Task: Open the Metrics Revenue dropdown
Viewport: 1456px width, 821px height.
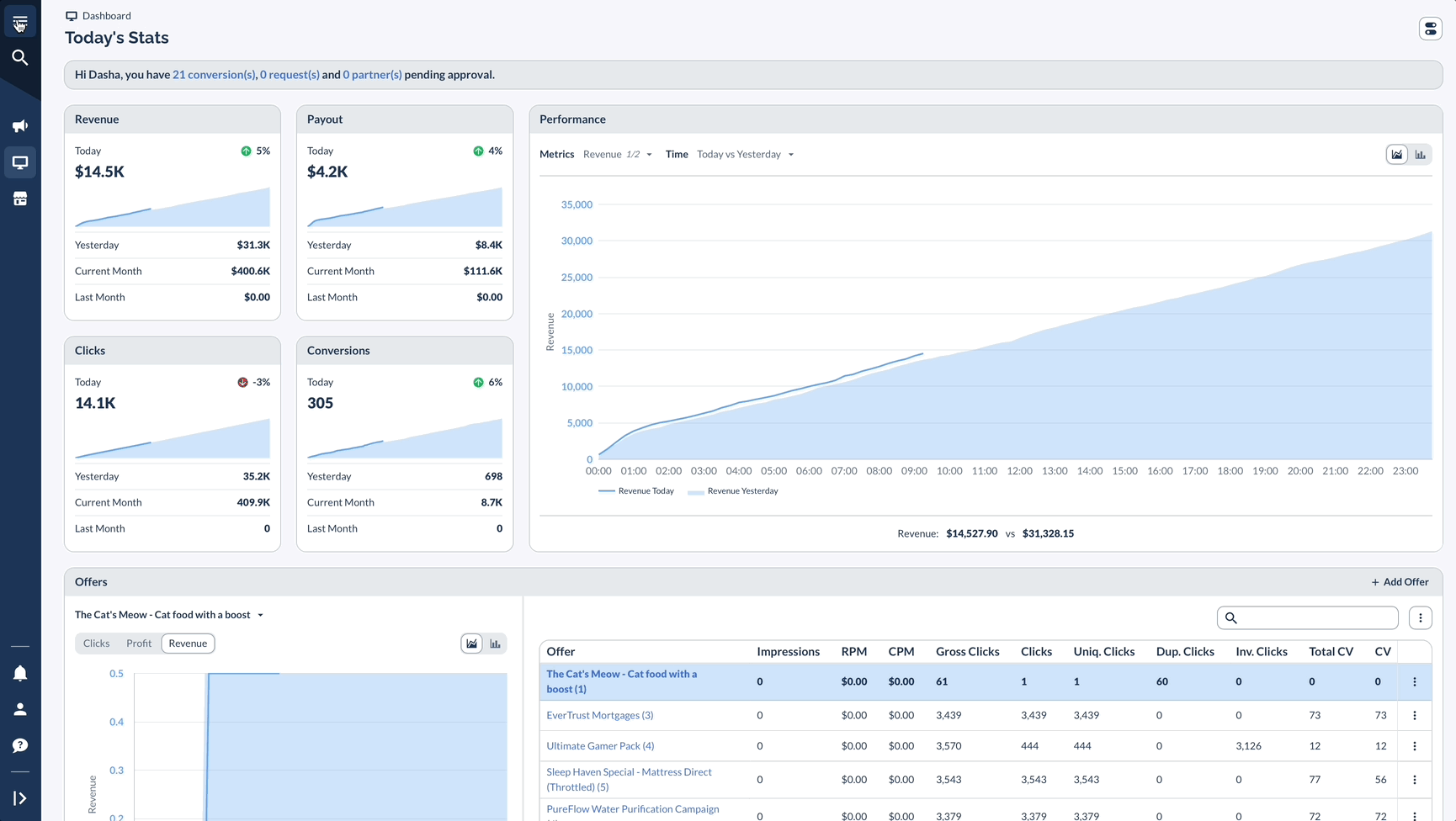Action: [x=618, y=155]
